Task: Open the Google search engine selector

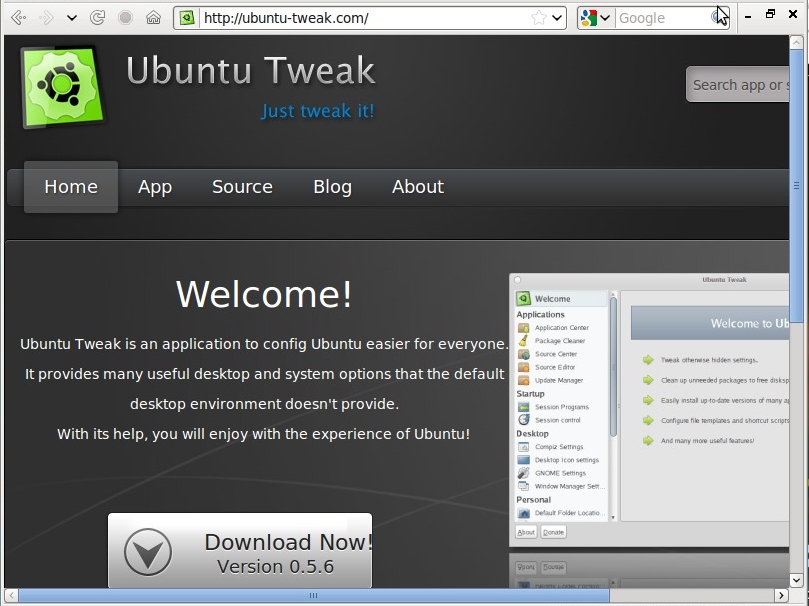Action: click(x=595, y=18)
